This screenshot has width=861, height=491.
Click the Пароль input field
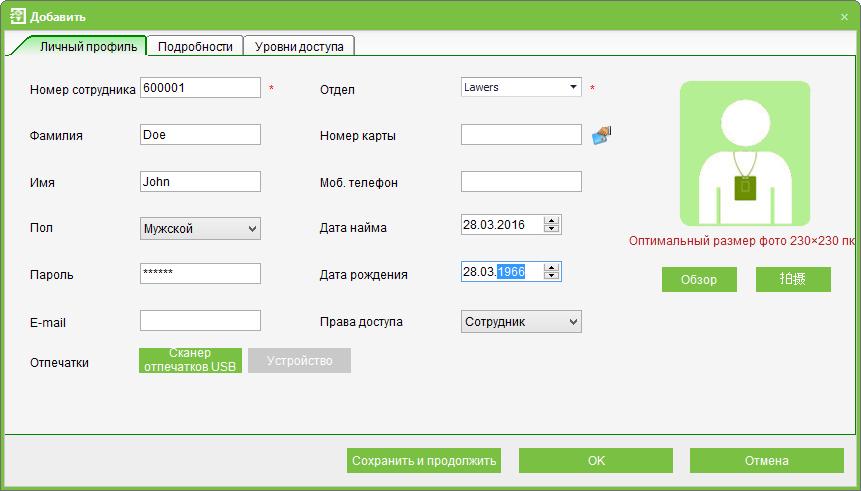pyautogui.click(x=200, y=274)
